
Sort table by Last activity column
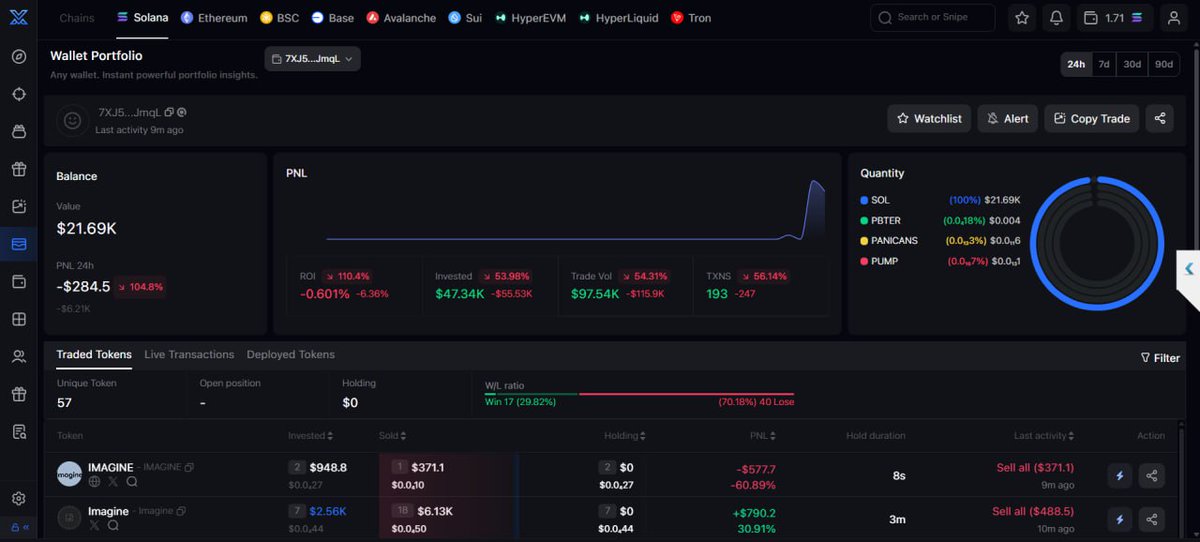coord(1044,436)
